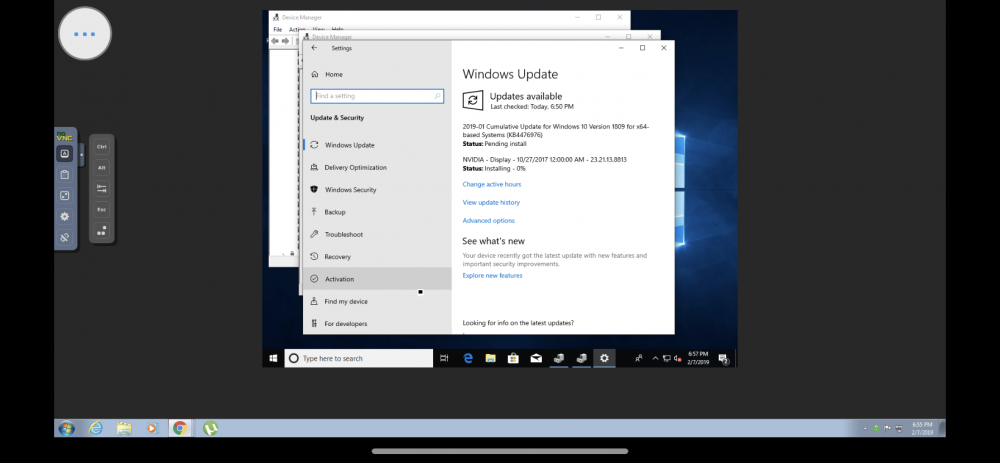This screenshot has height=463, width=1000.
Task: Open Windows Security in sidebar
Action: 377,189
